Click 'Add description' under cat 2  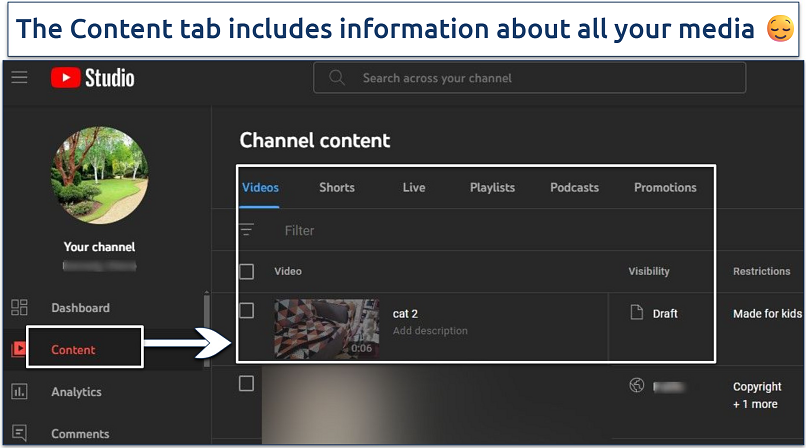[430, 331]
